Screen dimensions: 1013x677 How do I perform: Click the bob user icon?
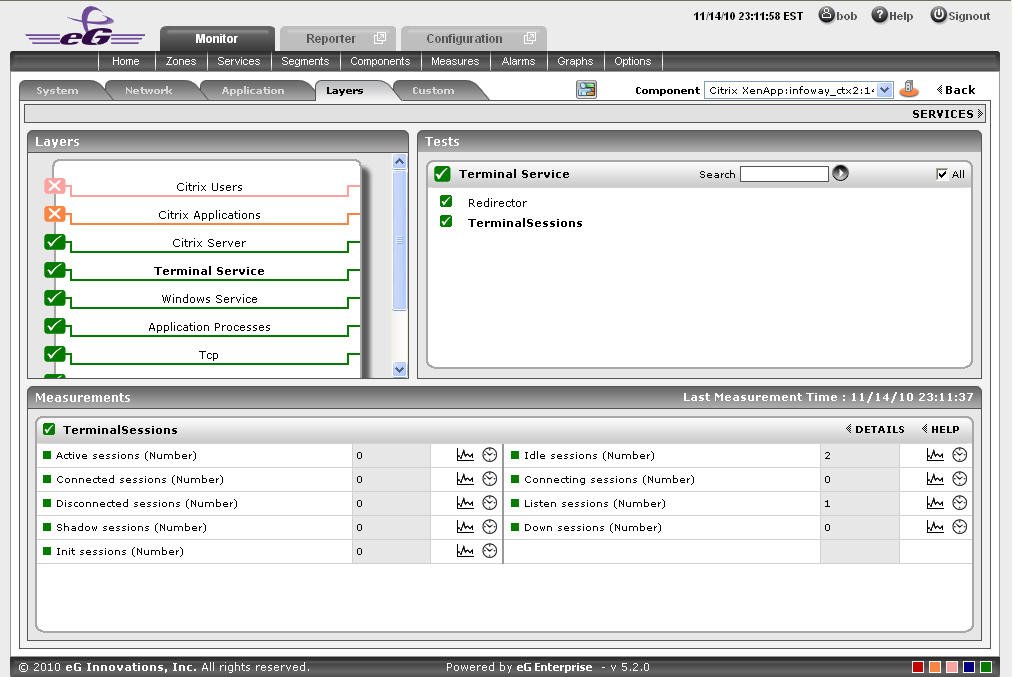point(826,15)
